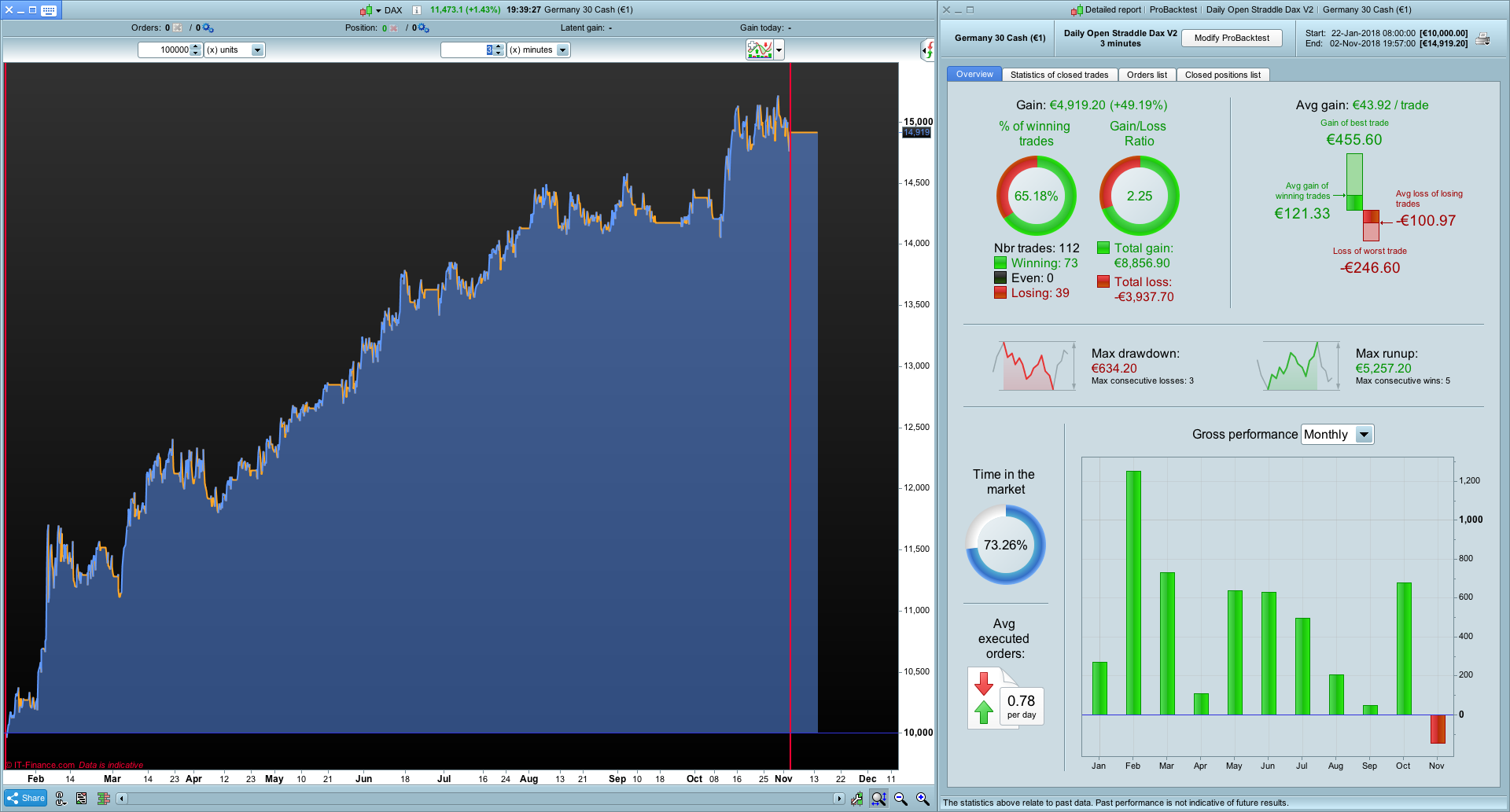This screenshot has height=812, width=1510.
Task: Zoom out the chart with magnifier minus
Action: click(901, 799)
